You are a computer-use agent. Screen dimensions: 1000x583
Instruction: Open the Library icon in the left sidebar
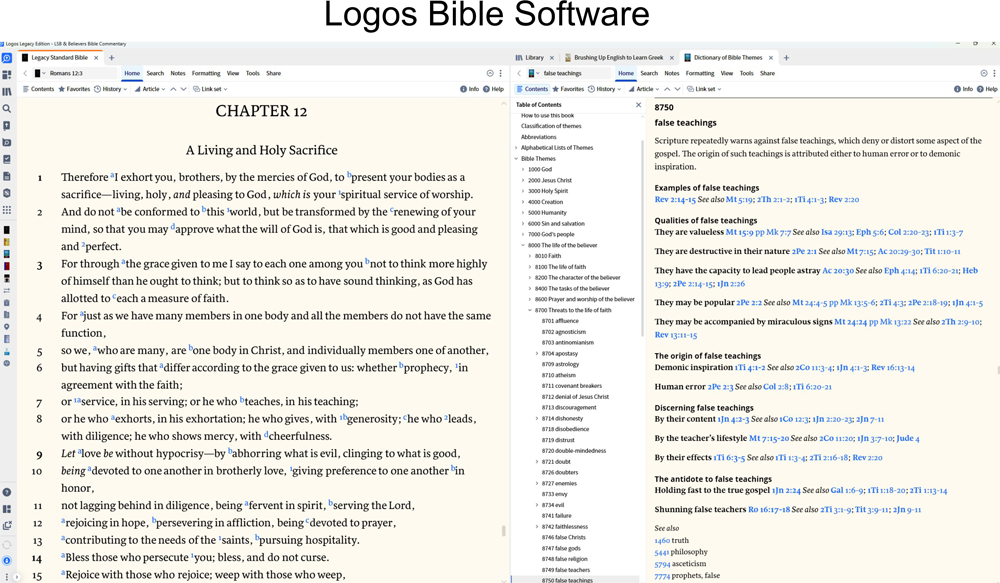[7, 92]
